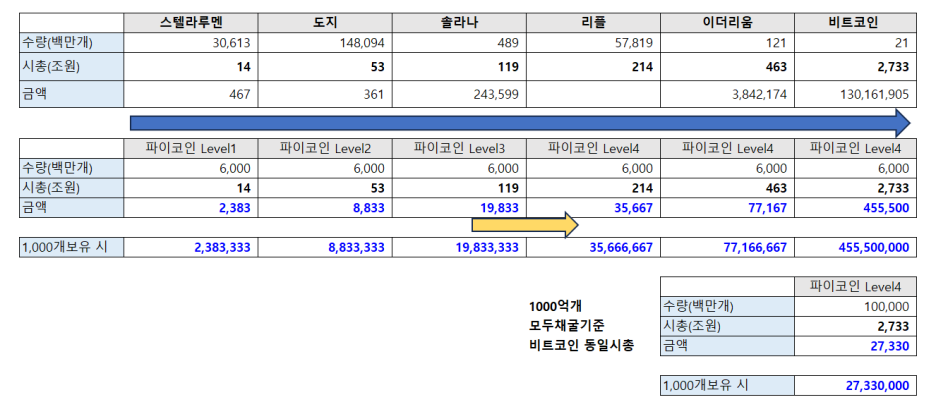Click the 1,000개보유 시 label beside 27,330,000
This screenshot has height=414, width=936.
click(x=728, y=386)
